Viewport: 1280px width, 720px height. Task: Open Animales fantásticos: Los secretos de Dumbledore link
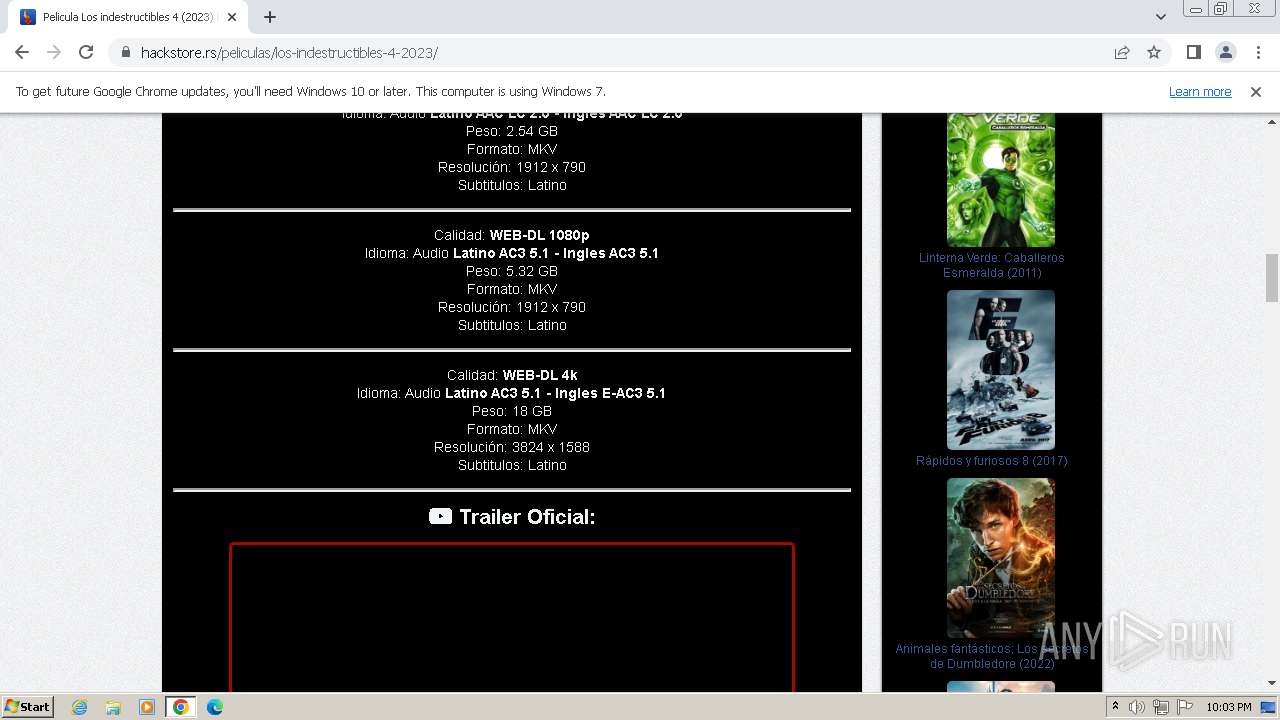pyautogui.click(x=991, y=656)
